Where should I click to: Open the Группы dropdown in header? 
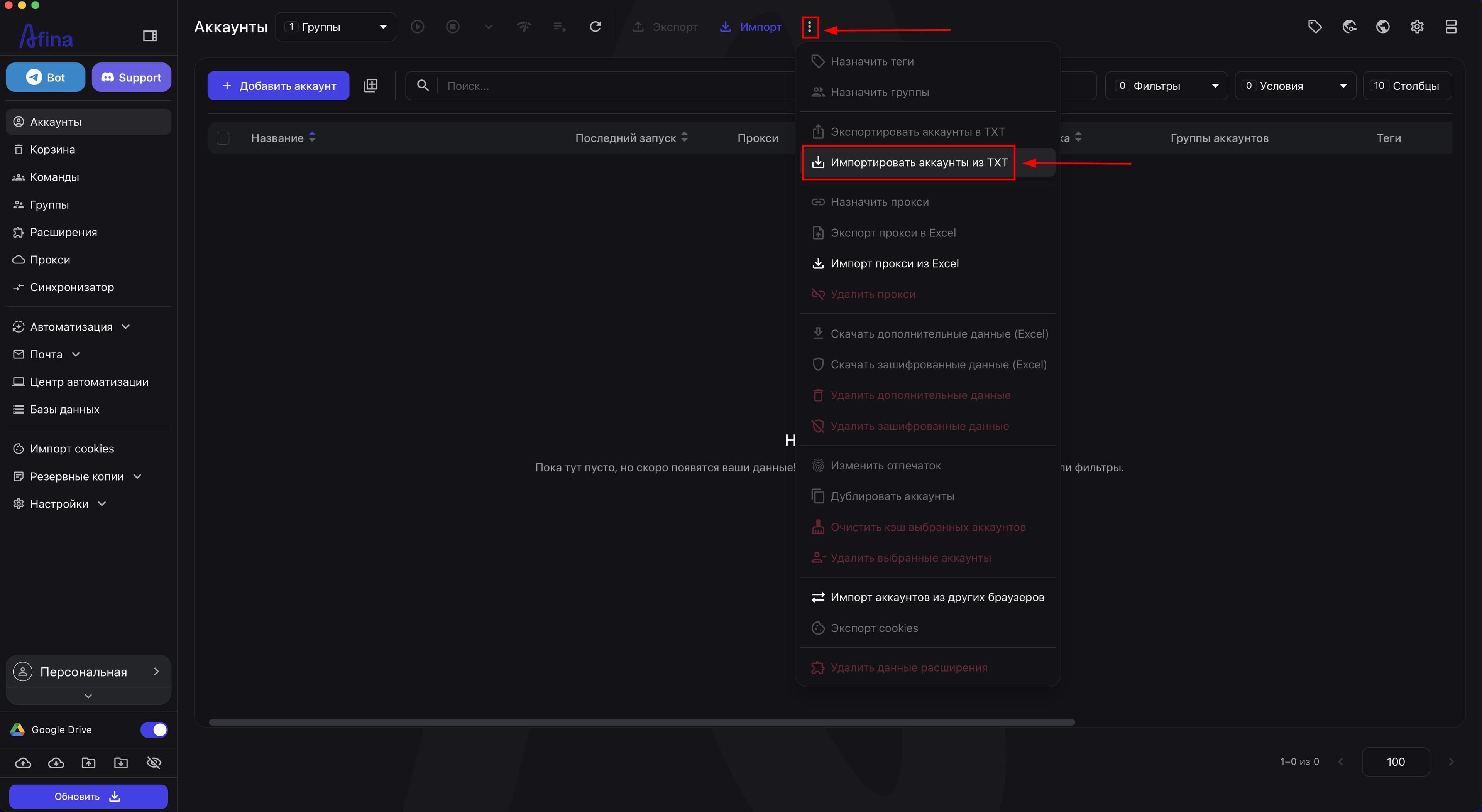tap(335, 27)
